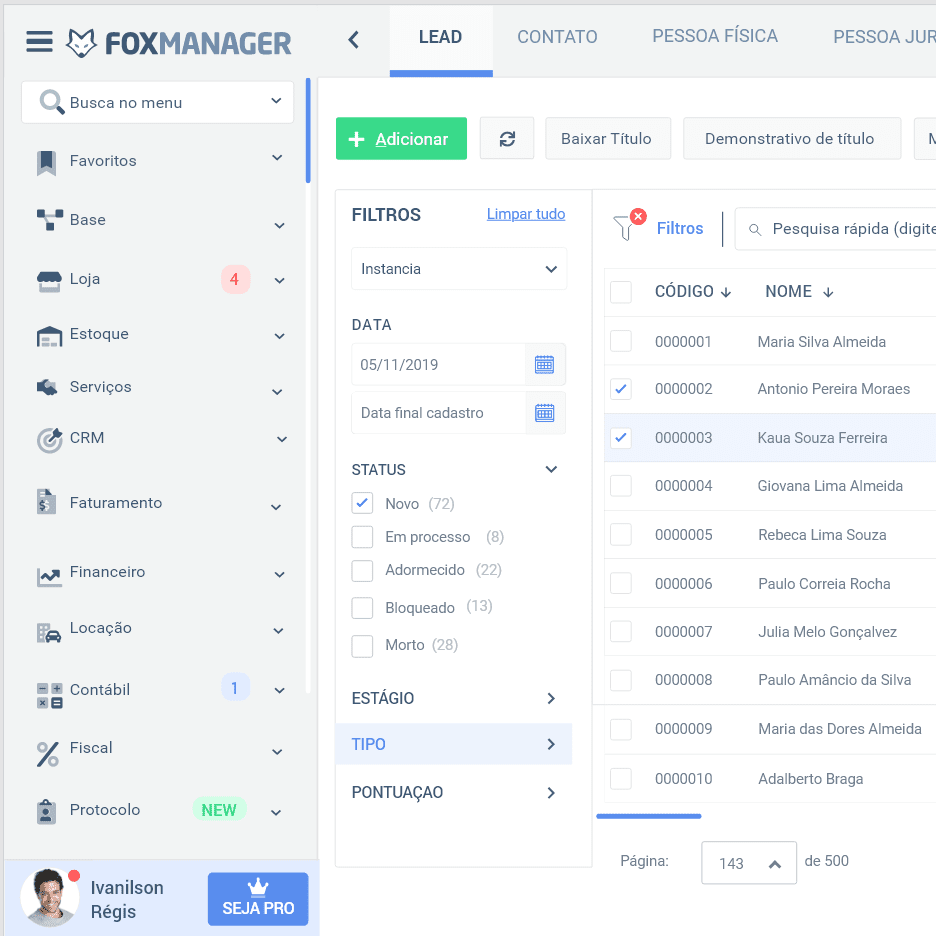Click the table horizontal scrollbar thumb

[648, 816]
